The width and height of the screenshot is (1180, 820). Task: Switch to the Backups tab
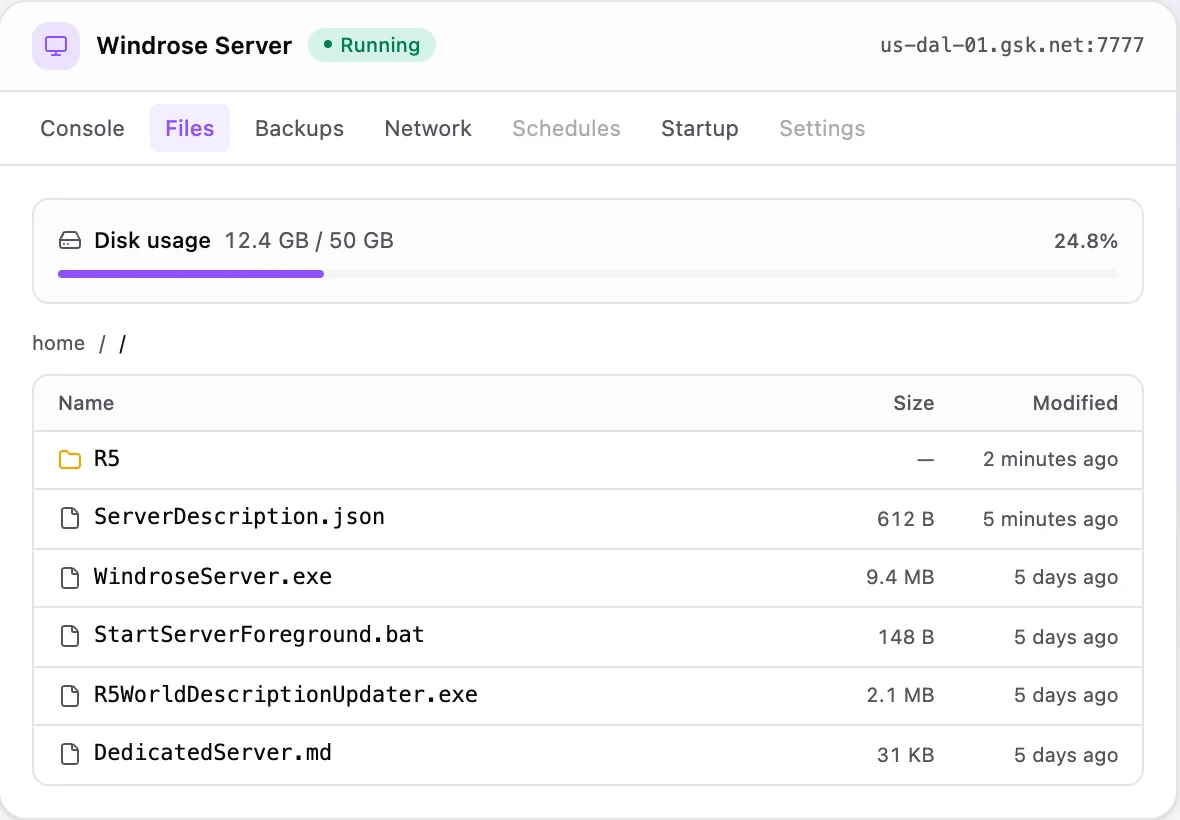pos(299,128)
